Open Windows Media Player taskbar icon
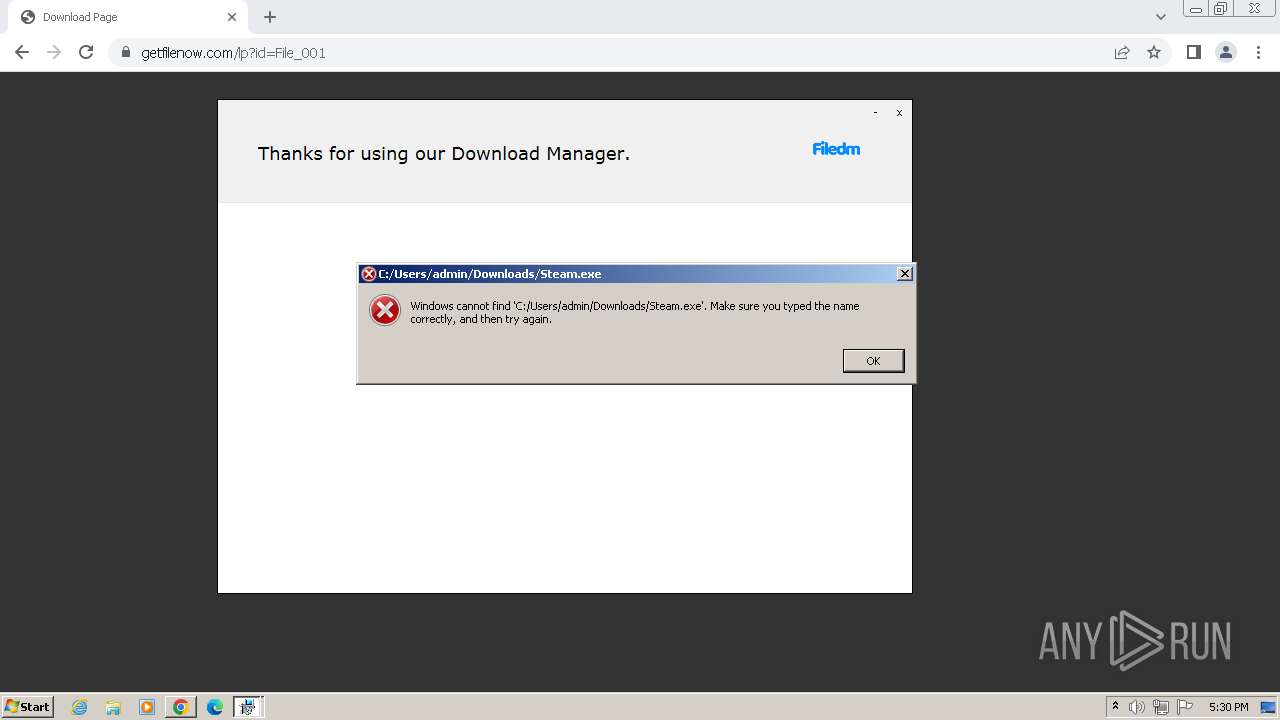 click(x=147, y=707)
